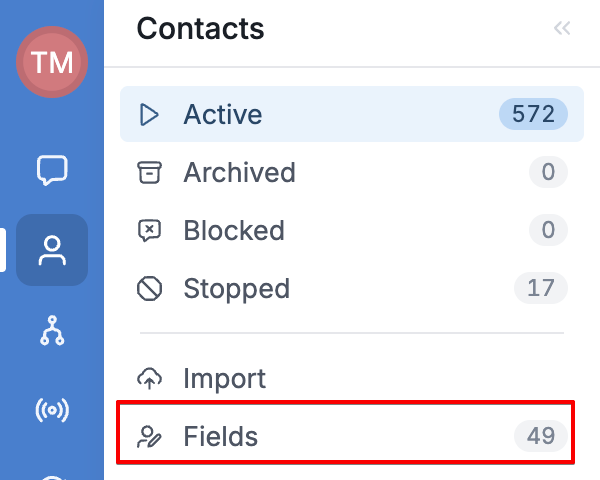Image resolution: width=600 pixels, height=480 pixels.
Task: Select the contacts person icon in sidebar
Action: click(52, 250)
